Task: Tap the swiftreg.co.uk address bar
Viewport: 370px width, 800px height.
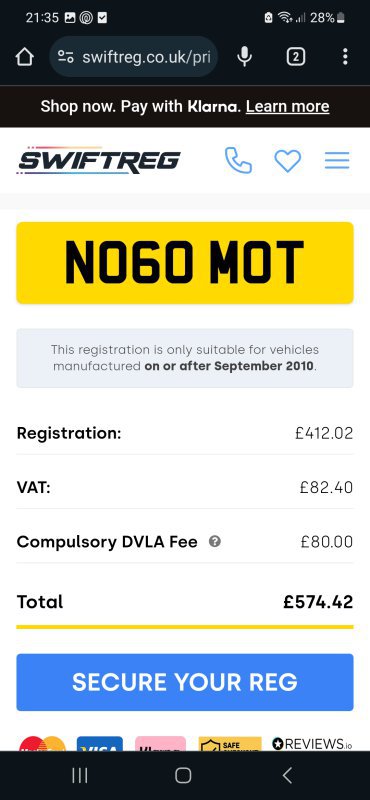Action: [134, 57]
